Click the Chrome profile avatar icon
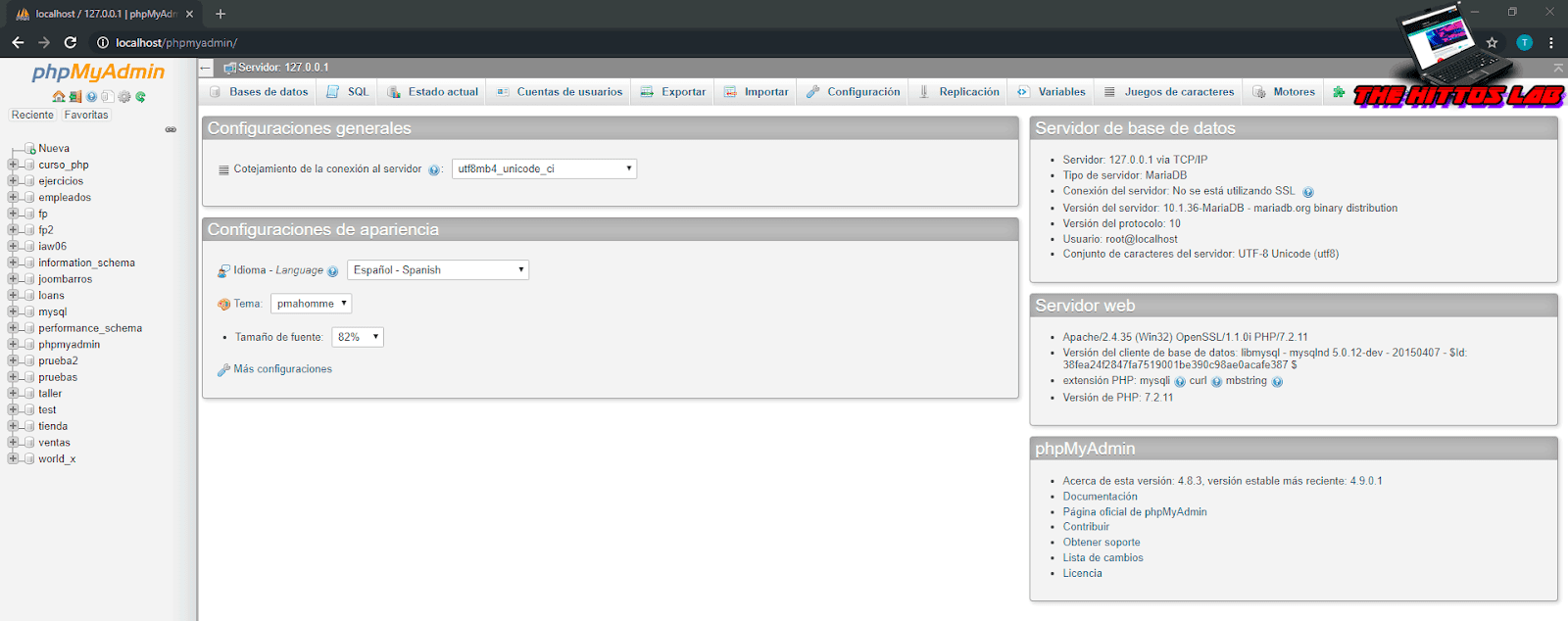 [1524, 42]
